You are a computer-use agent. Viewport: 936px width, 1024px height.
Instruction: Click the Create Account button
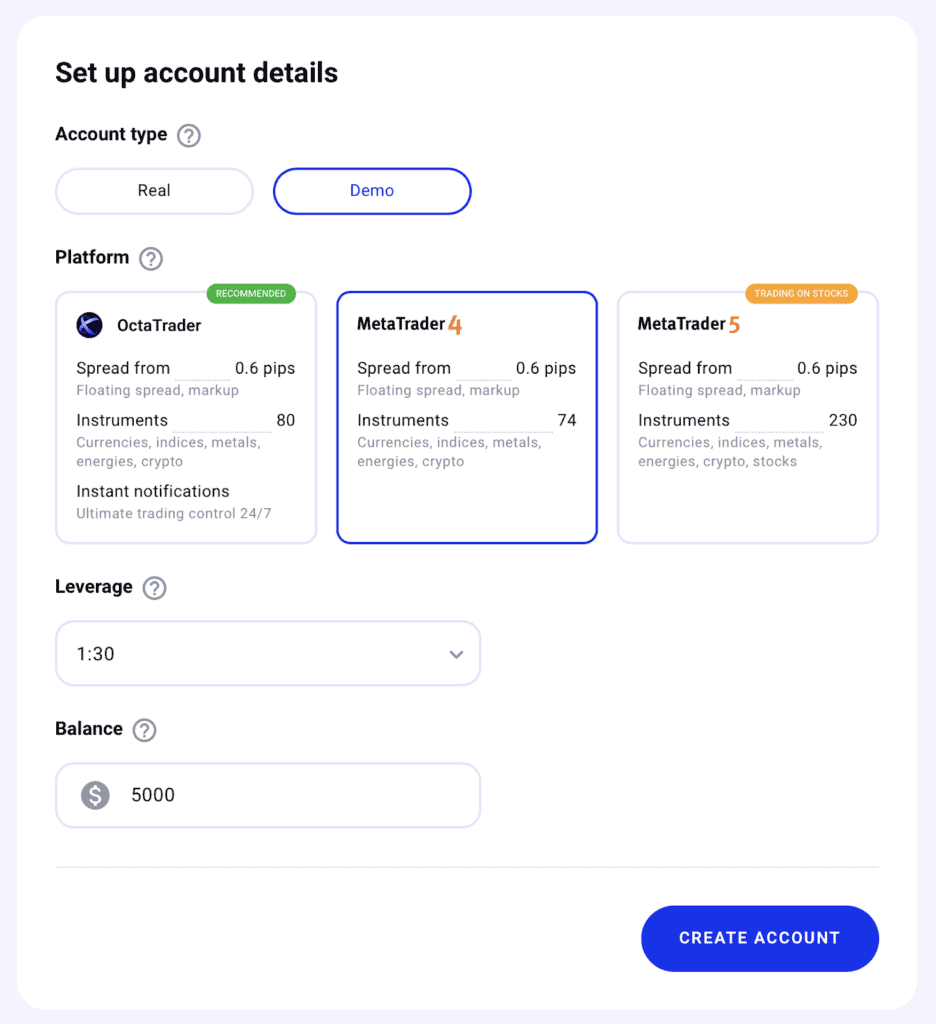760,938
